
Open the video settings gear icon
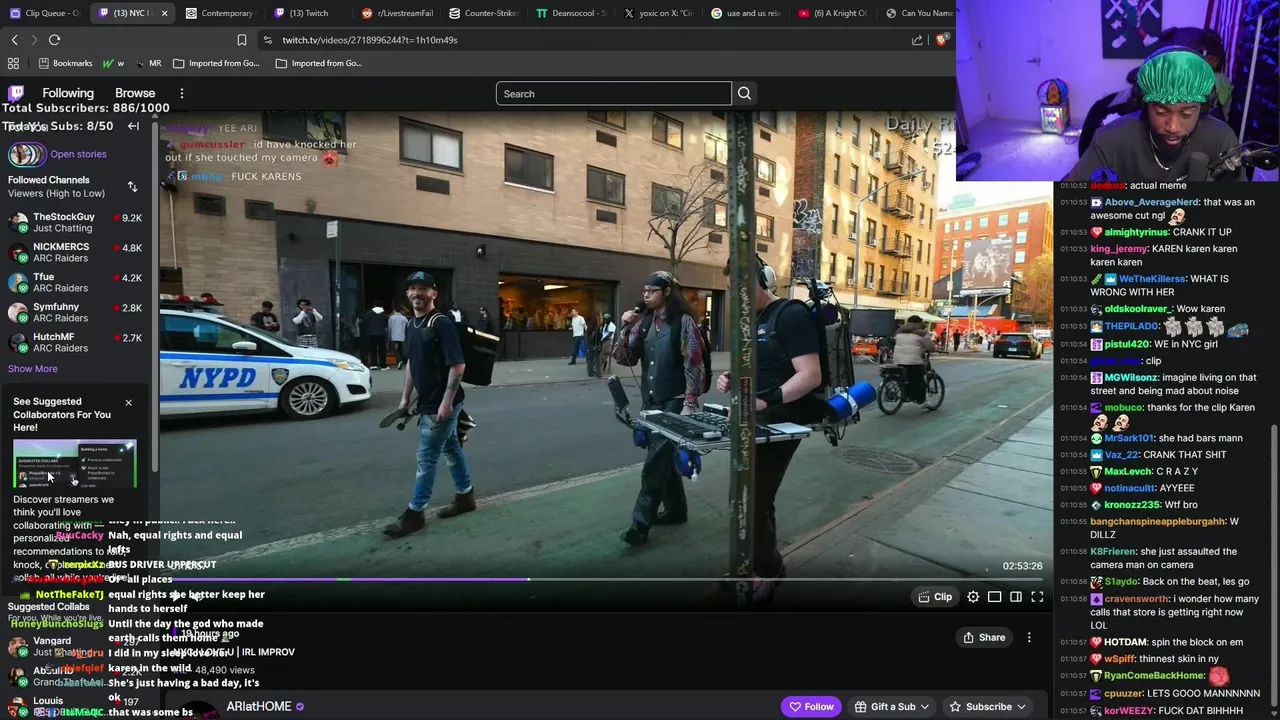pyautogui.click(x=973, y=597)
